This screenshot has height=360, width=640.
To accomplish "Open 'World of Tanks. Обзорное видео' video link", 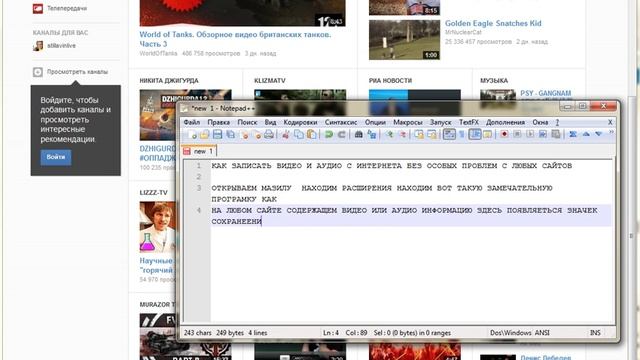I will coord(235,39).
